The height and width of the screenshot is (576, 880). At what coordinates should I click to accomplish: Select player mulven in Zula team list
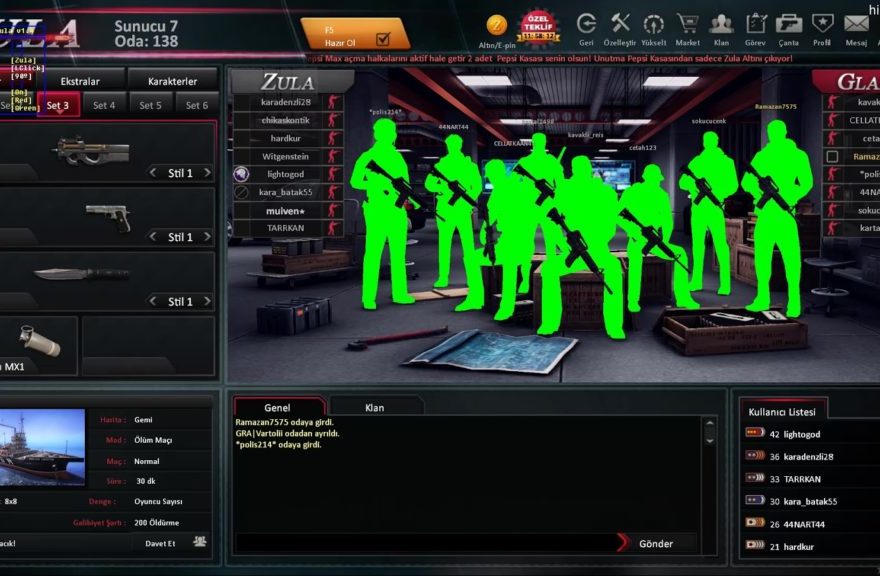pos(288,211)
